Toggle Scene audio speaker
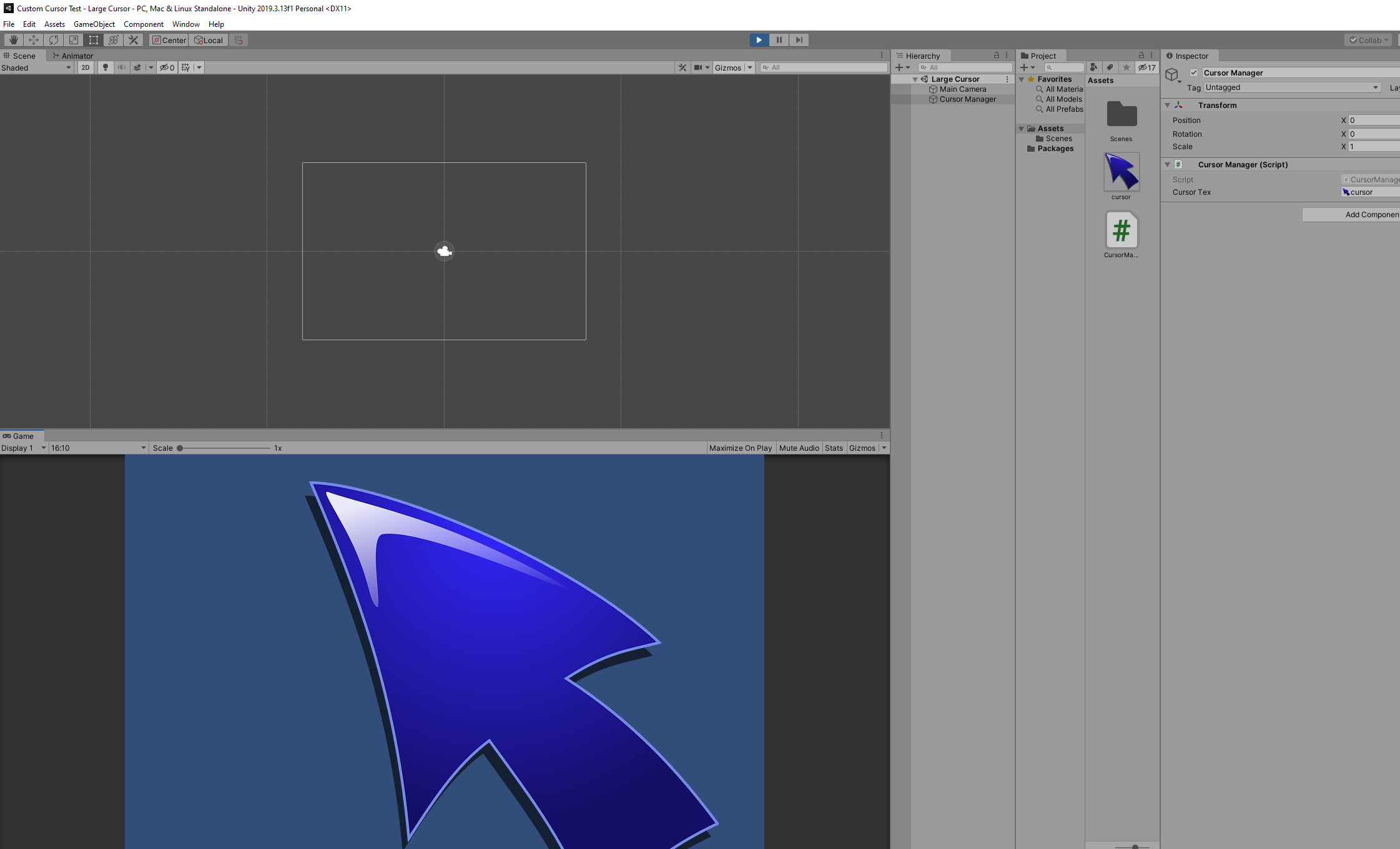Screen dimensions: 1400x849 pos(122,67)
